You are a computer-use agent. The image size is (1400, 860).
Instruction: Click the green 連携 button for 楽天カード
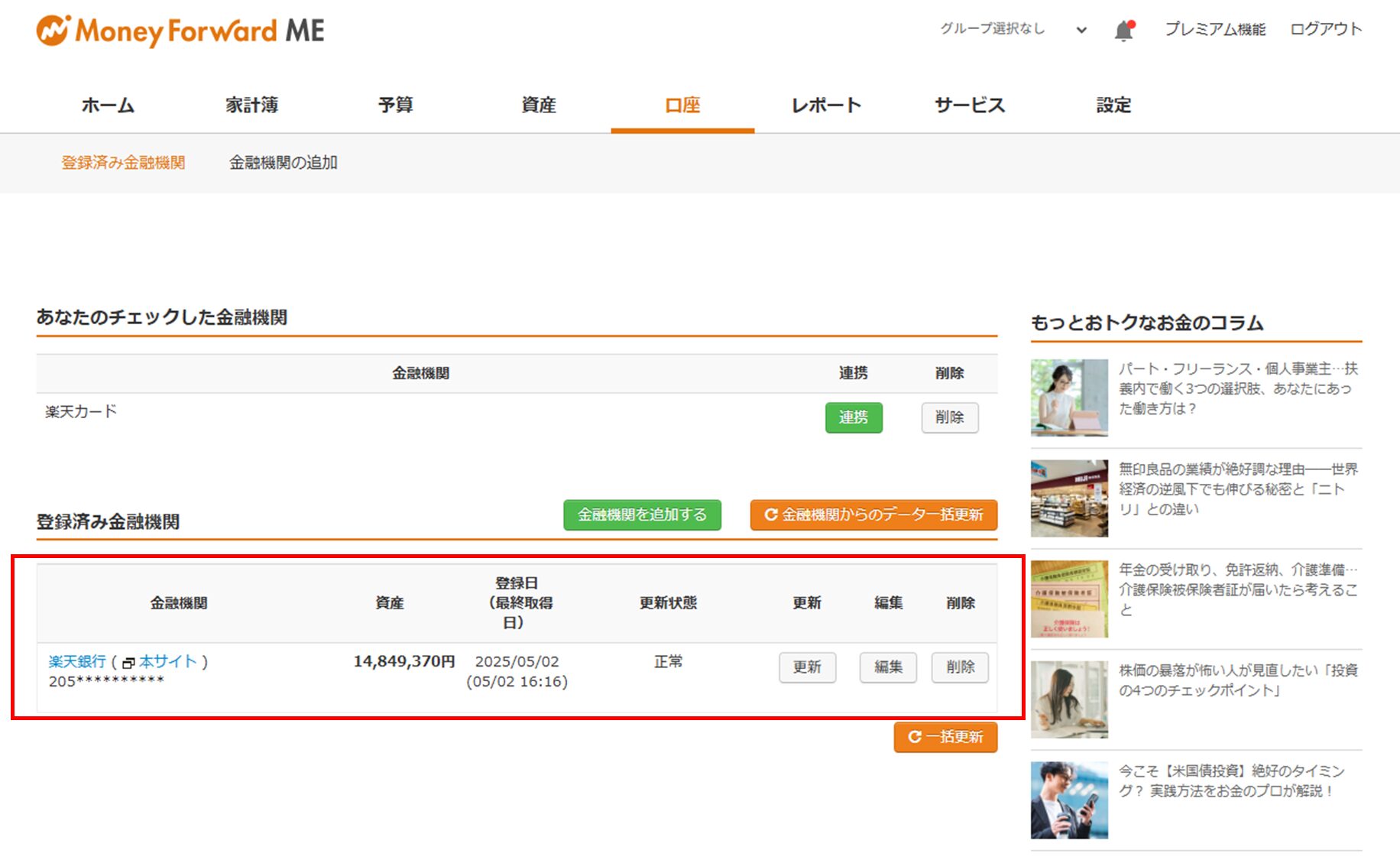854,417
